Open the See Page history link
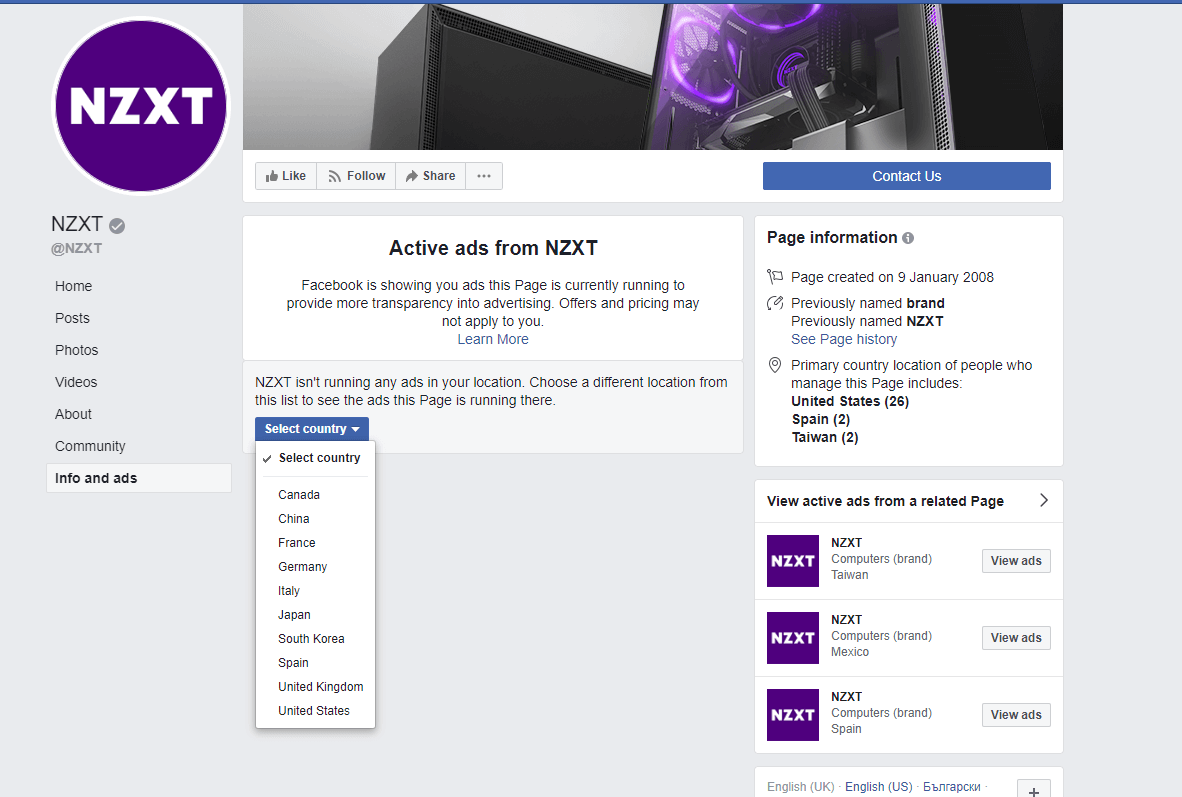The height and width of the screenshot is (797, 1182). point(844,339)
